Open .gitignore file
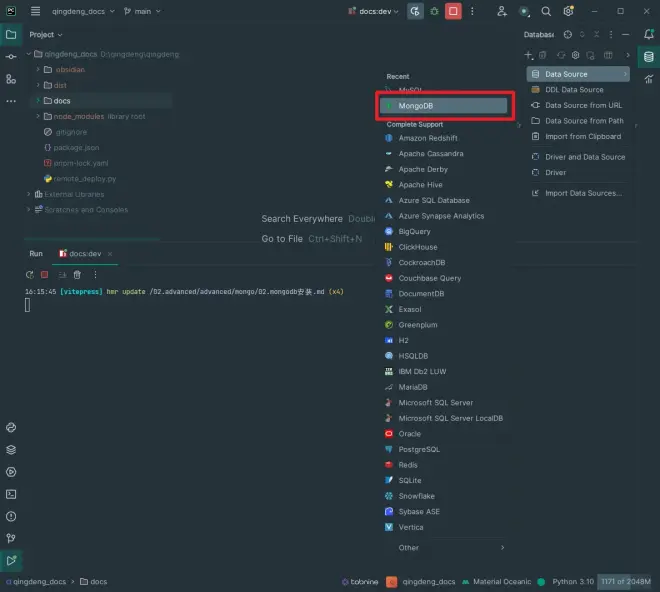660x592 pixels. tap(71, 132)
